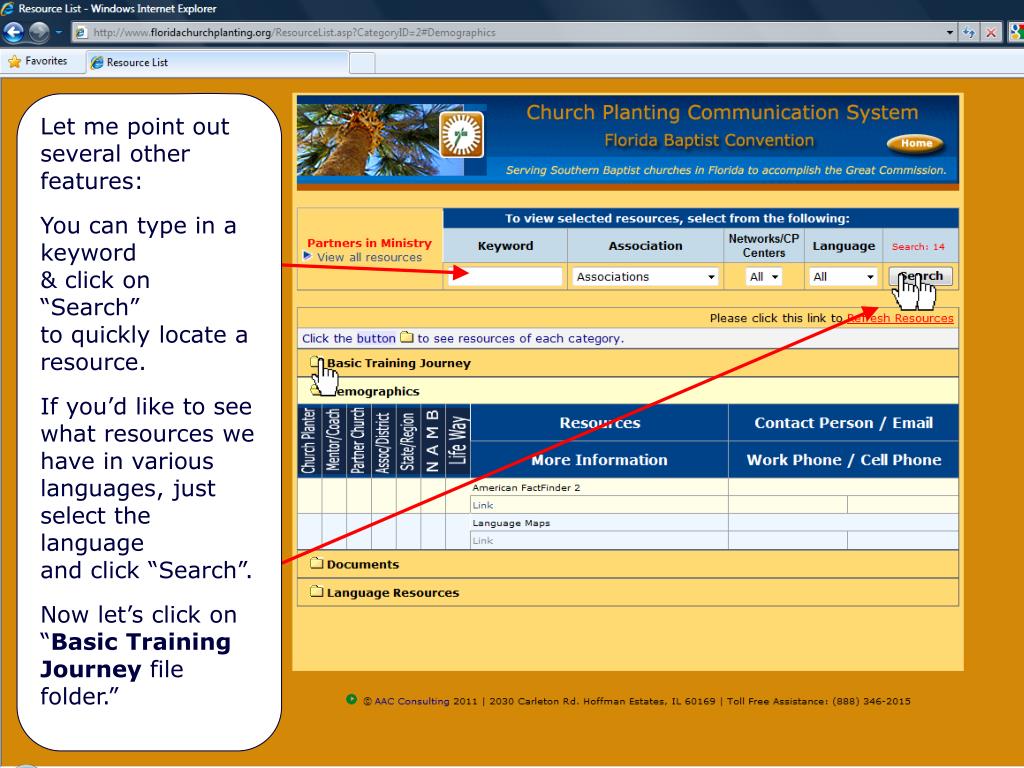Click the Life Way column header

coord(457,440)
